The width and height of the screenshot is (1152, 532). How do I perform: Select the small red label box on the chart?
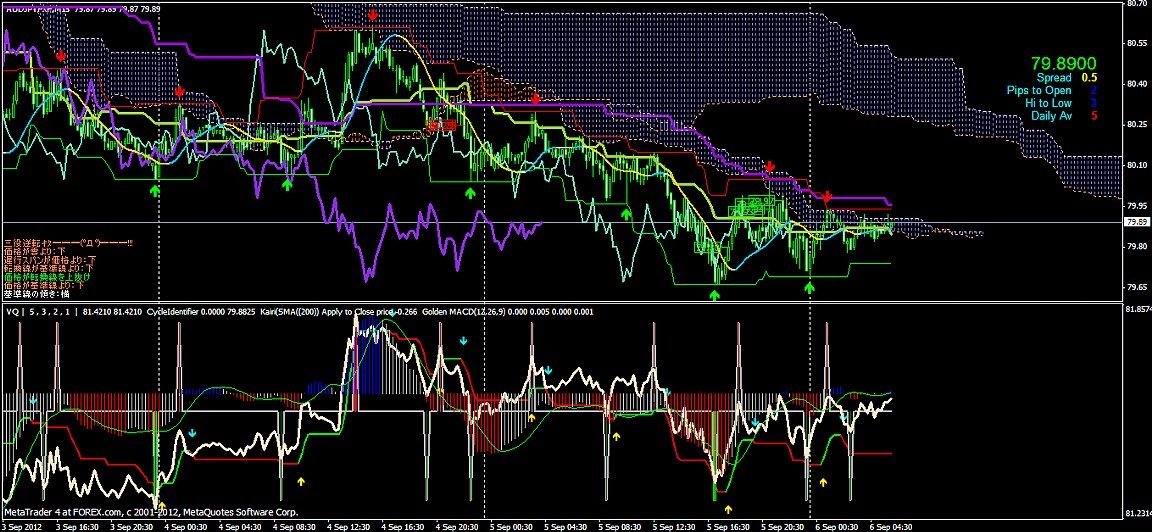tap(441, 127)
